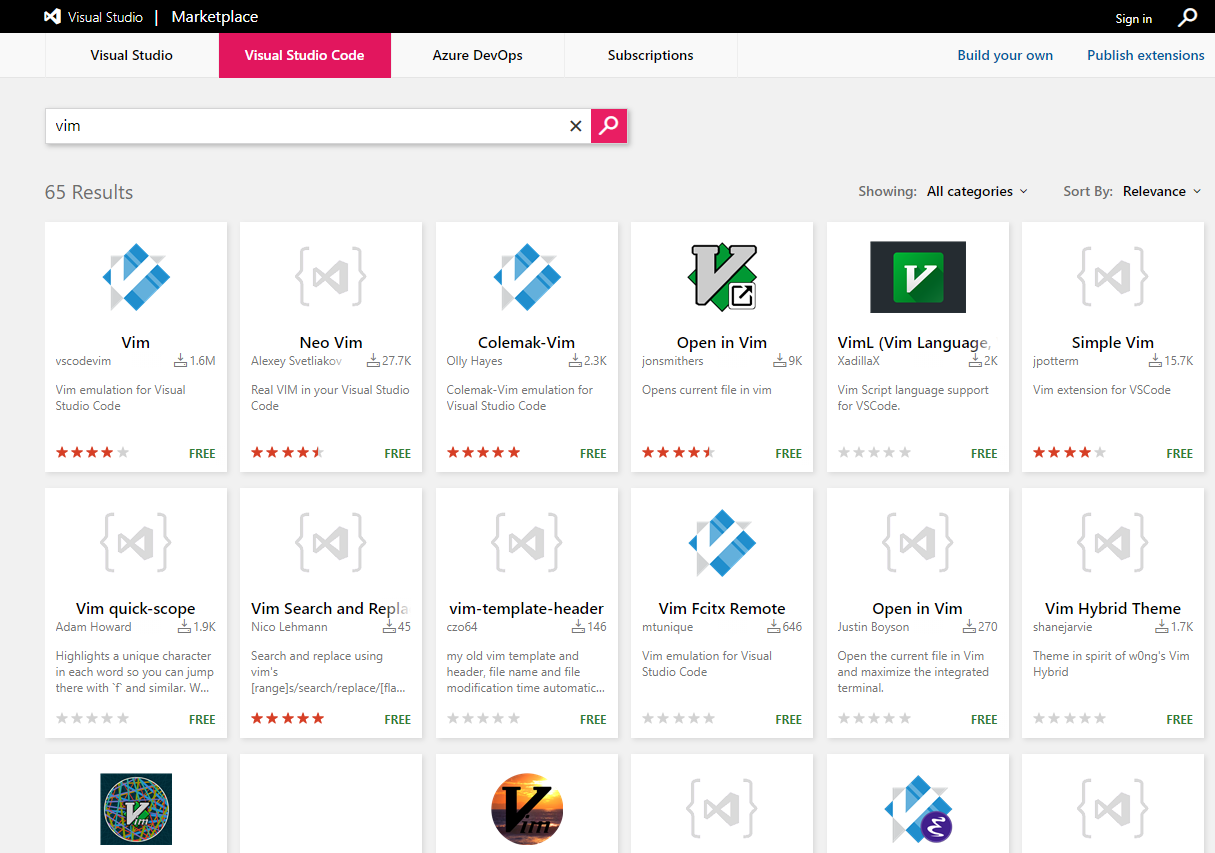Screen dimensions: 1215x853
Task: Clear the vim search text with X
Action: click(575, 126)
